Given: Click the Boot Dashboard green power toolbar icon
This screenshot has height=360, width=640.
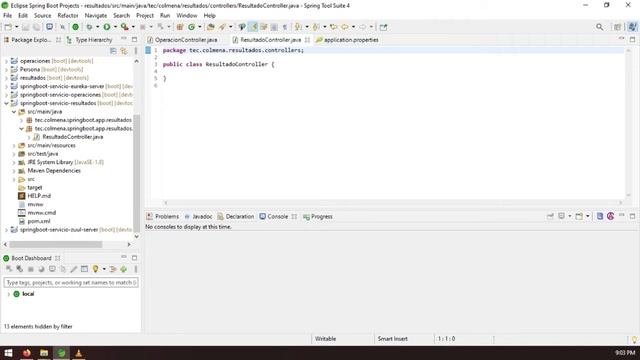Looking at the screenshot, I should click(76, 27).
